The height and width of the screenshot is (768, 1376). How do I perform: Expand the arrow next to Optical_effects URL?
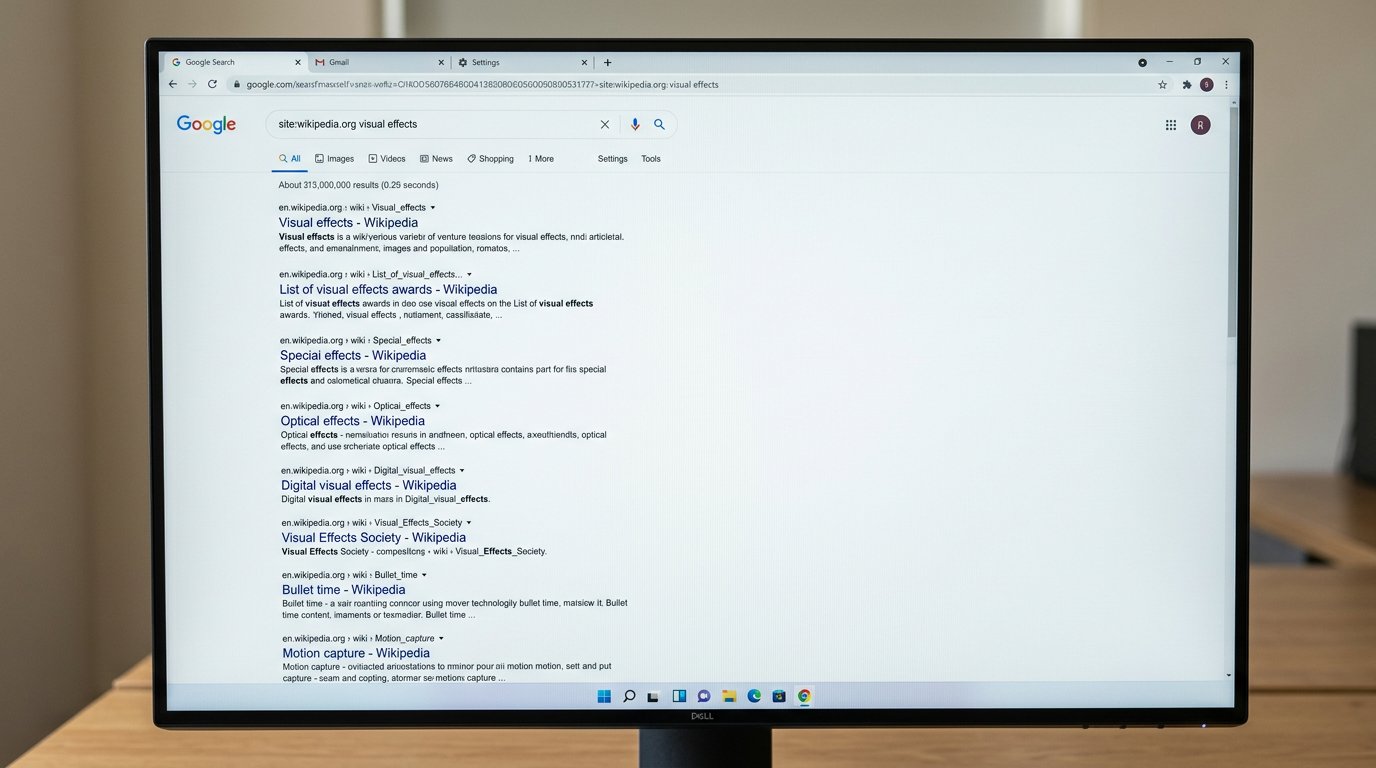pyautogui.click(x=438, y=406)
